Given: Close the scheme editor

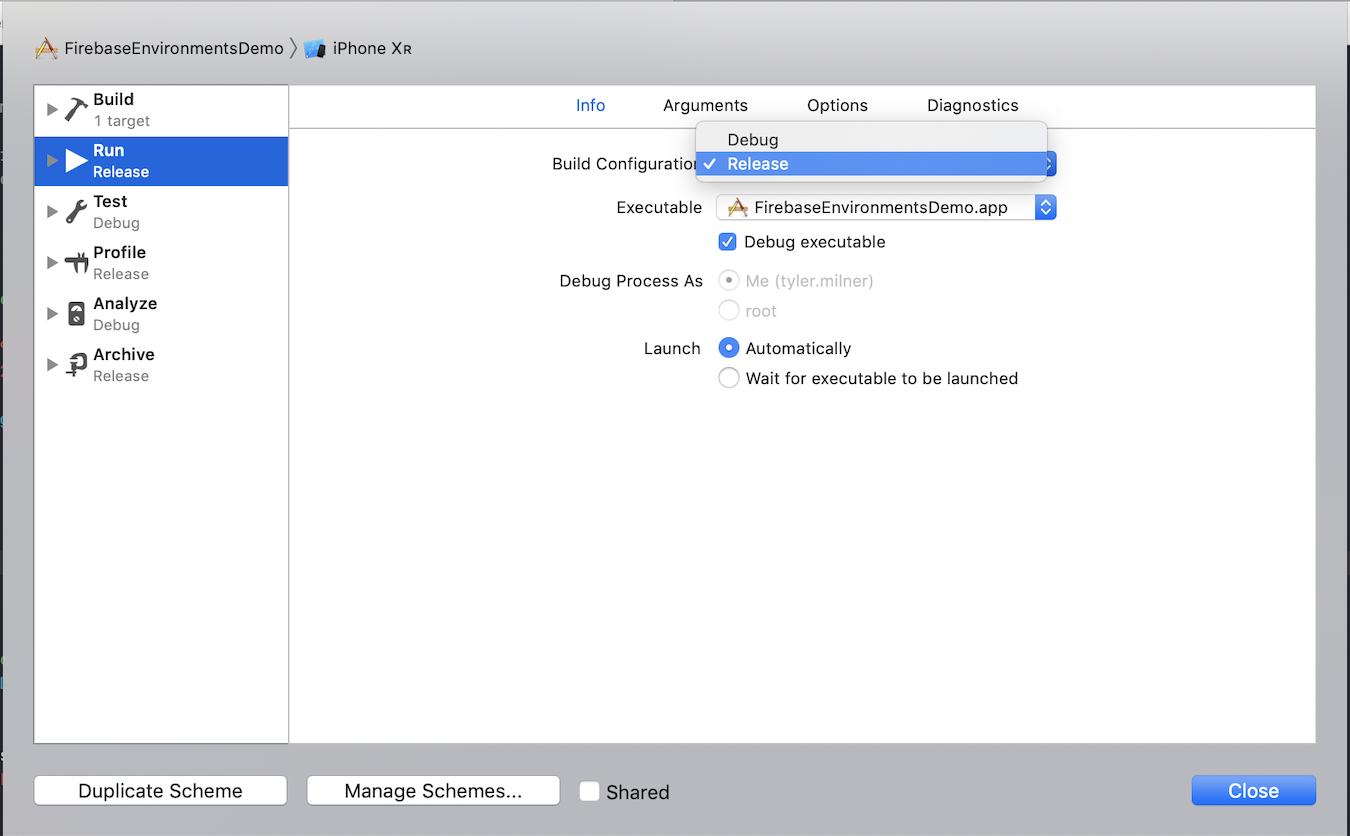Looking at the screenshot, I should (x=1253, y=790).
